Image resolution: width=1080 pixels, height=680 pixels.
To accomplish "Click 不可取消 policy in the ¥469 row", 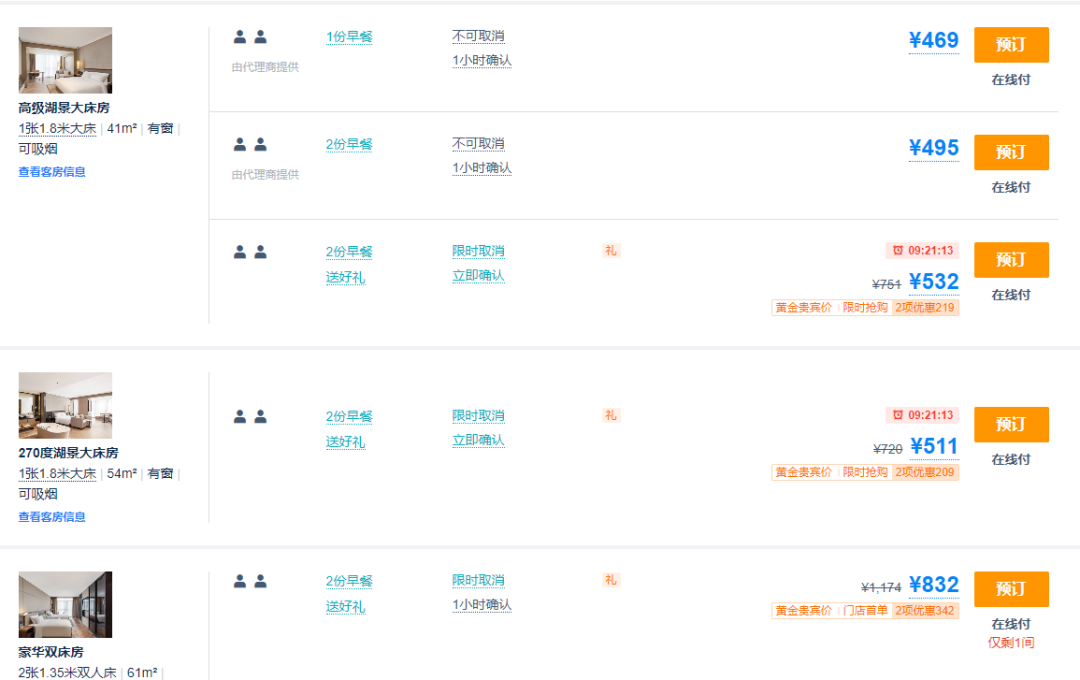I will 479,36.
